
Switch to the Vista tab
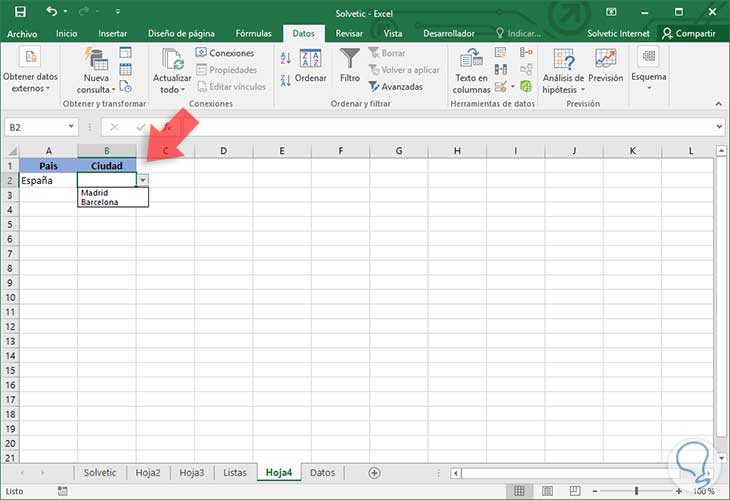(x=393, y=34)
